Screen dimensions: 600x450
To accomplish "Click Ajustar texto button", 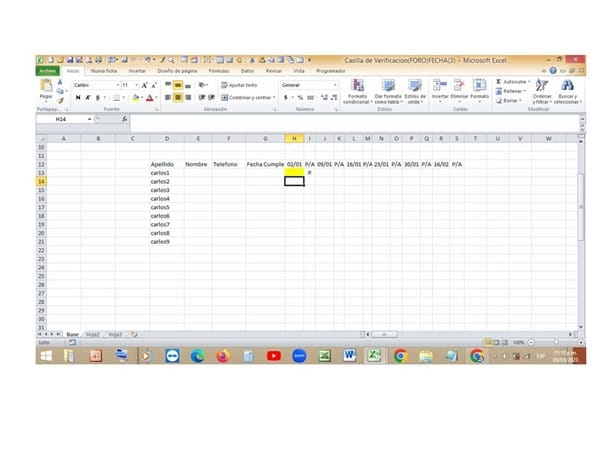I will 240,85.
